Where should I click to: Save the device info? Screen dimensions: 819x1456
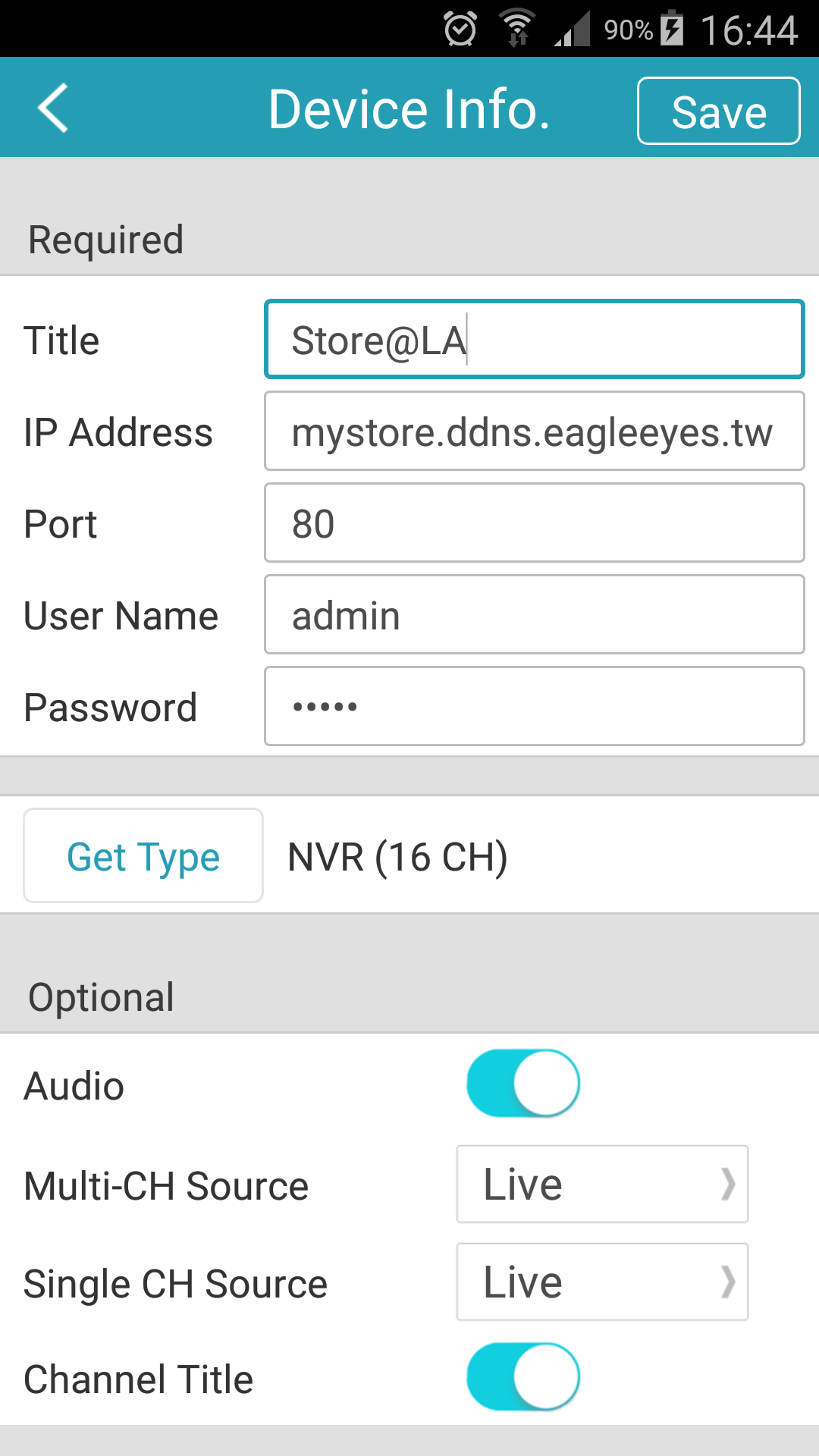point(719,111)
